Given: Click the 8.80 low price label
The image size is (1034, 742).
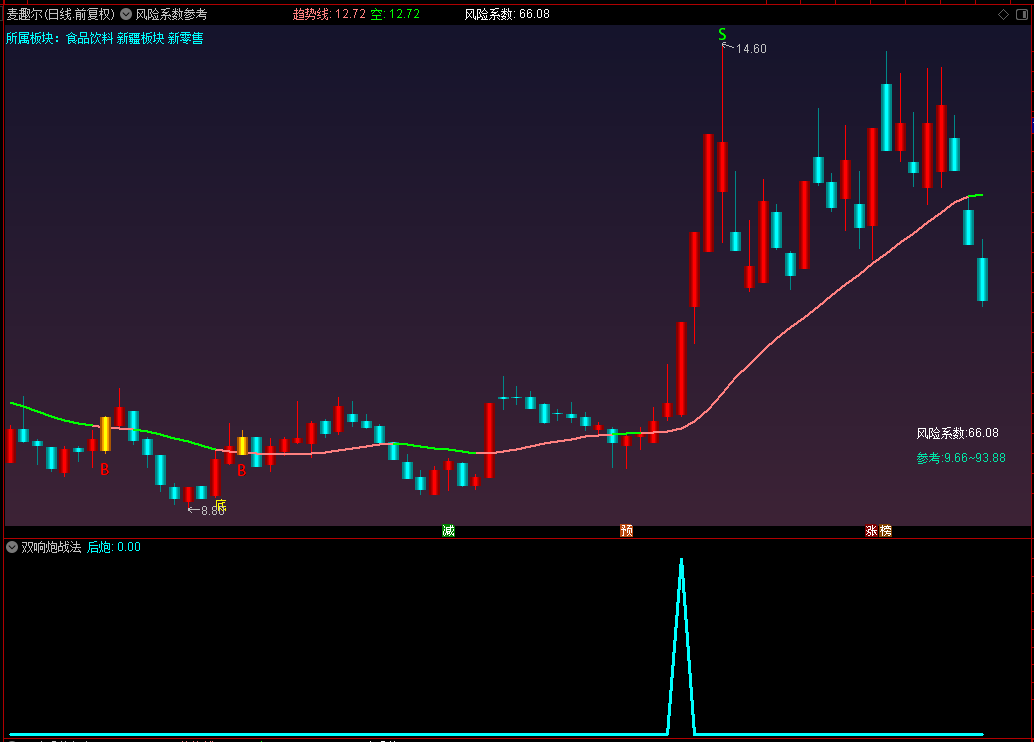Looking at the screenshot, I should pyautogui.click(x=212, y=510).
